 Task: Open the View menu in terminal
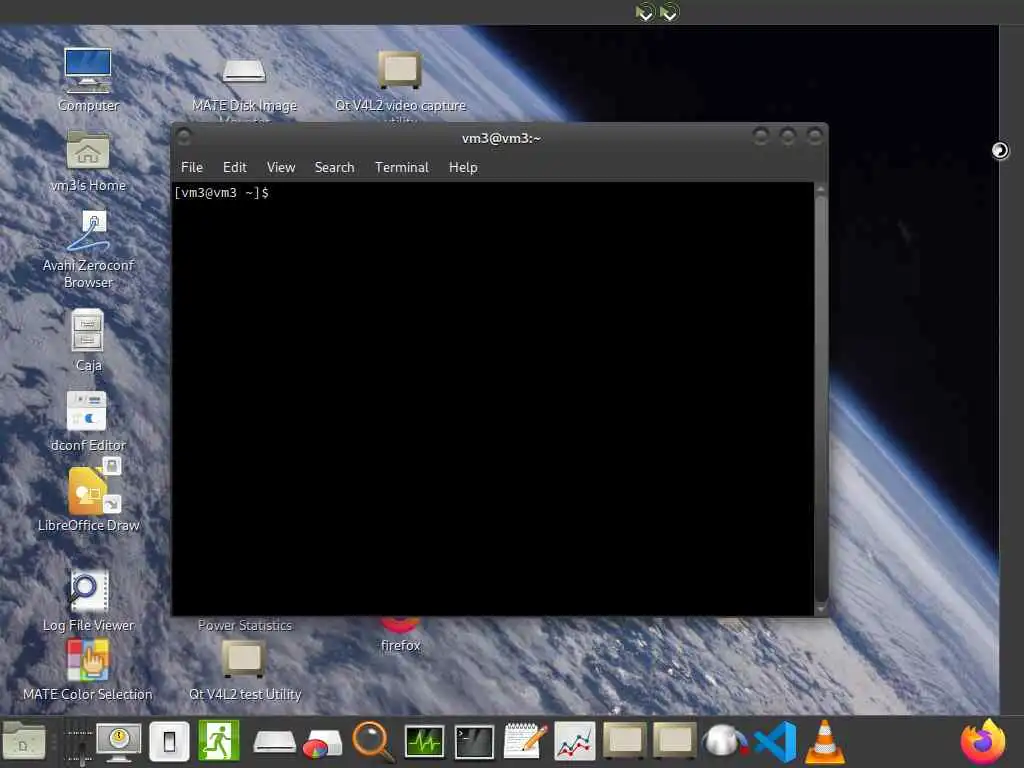tap(281, 167)
